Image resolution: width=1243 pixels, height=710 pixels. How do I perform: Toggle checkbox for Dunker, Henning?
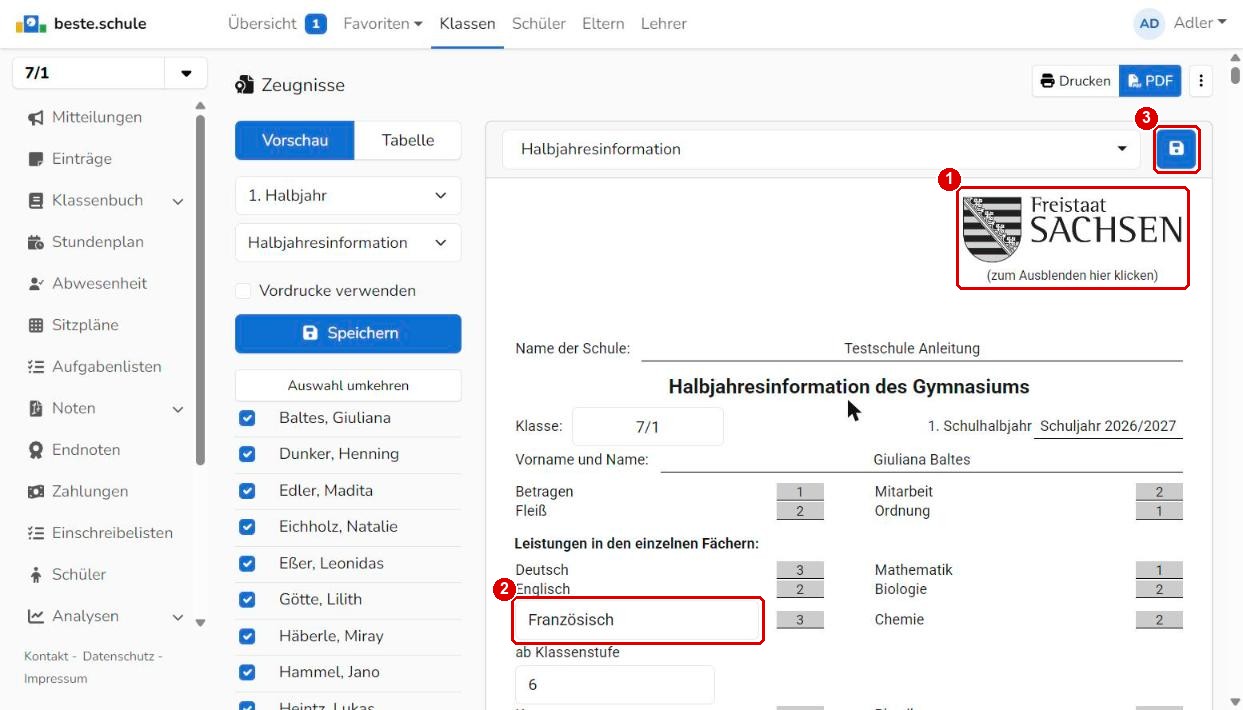click(247, 454)
